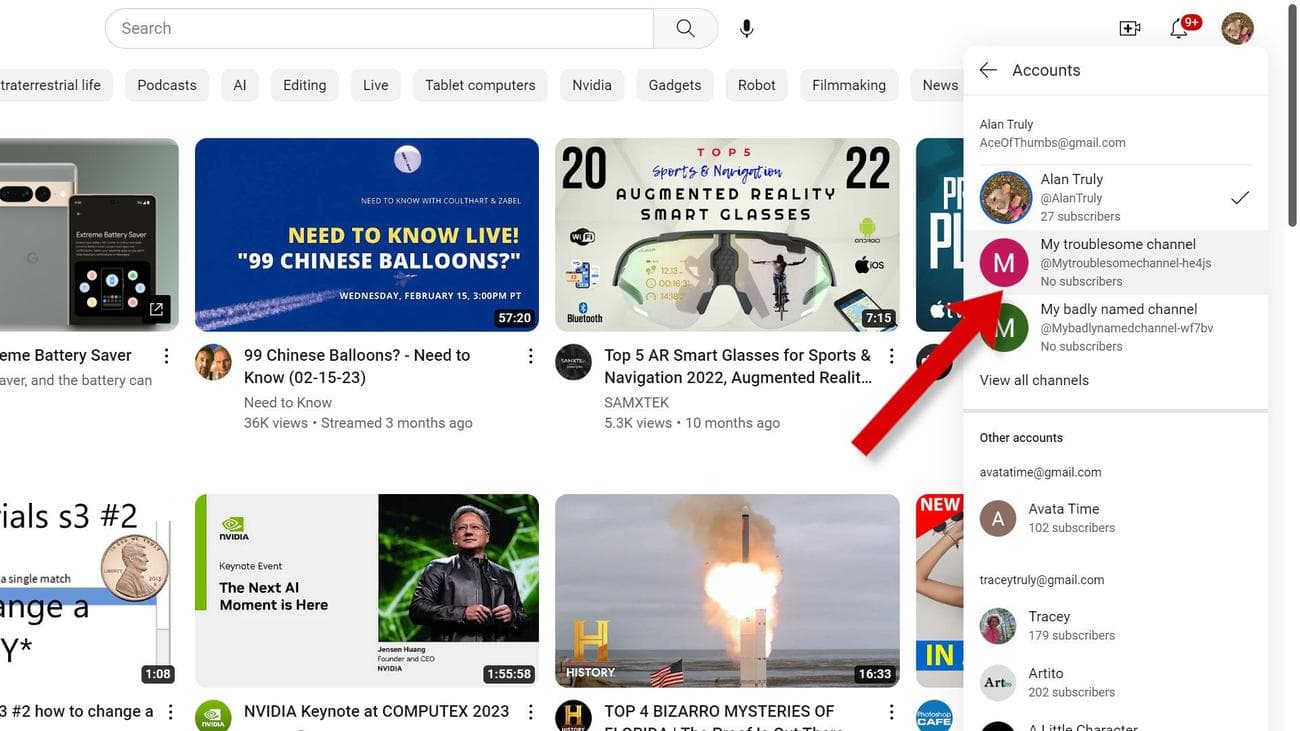The width and height of the screenshot is (1300, 731).
Task: Open SAMXTEK channel avatar
Action: pos(573,362)
